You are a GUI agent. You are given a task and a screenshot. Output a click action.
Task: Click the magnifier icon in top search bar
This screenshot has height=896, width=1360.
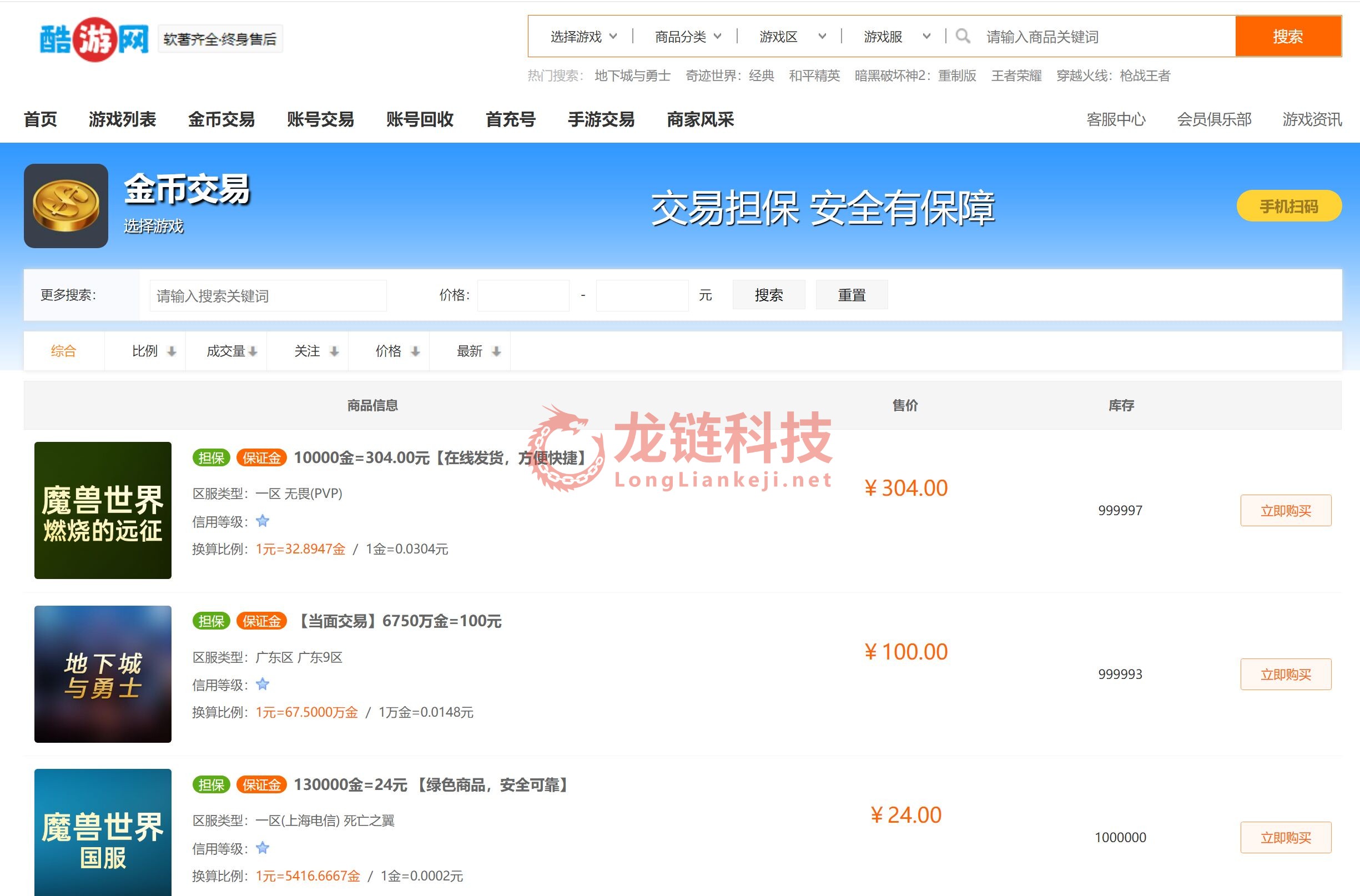[963, 37]
